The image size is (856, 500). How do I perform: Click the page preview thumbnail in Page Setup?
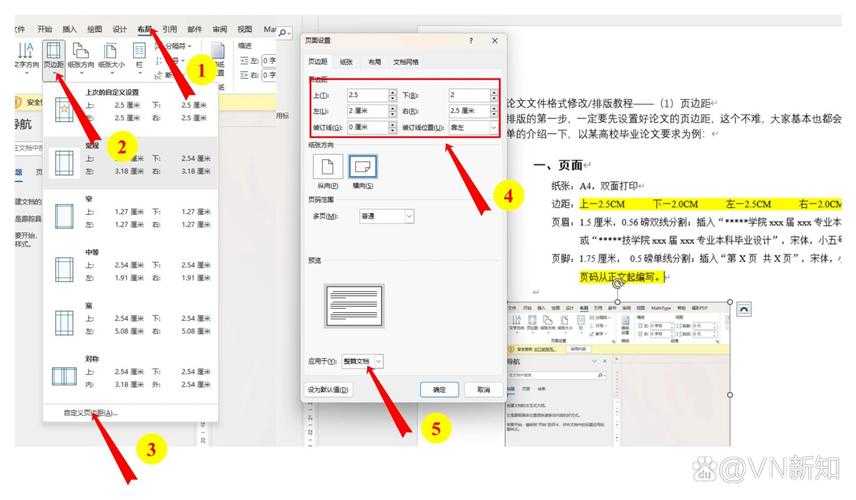354,306
